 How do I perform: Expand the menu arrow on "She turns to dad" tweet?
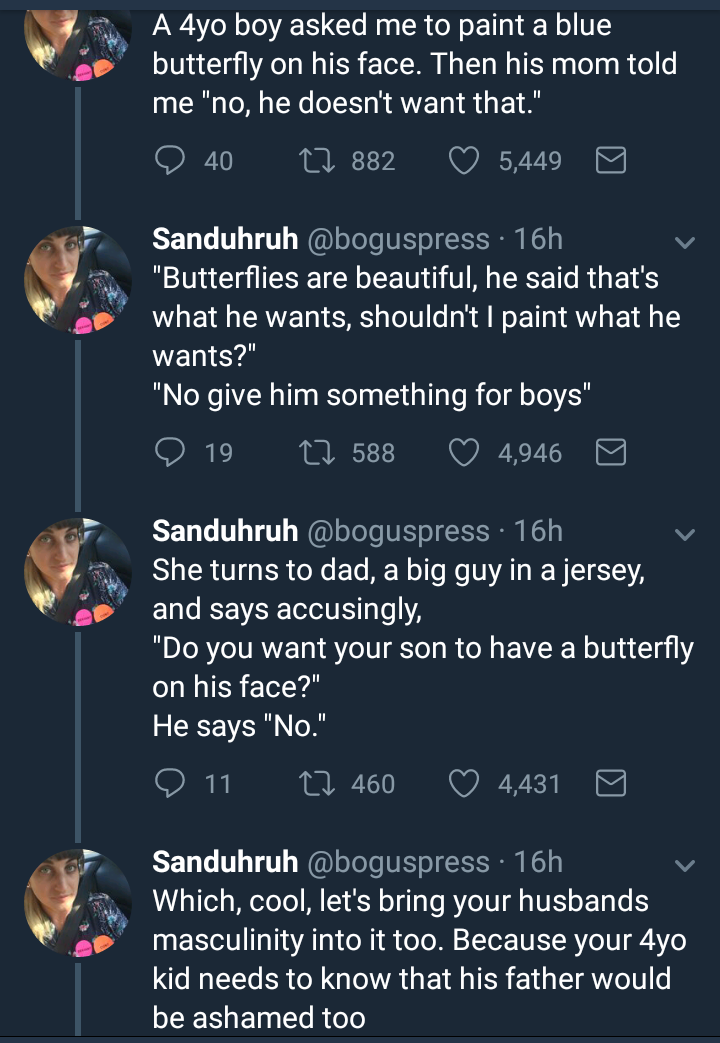click(x=684, y=534)
